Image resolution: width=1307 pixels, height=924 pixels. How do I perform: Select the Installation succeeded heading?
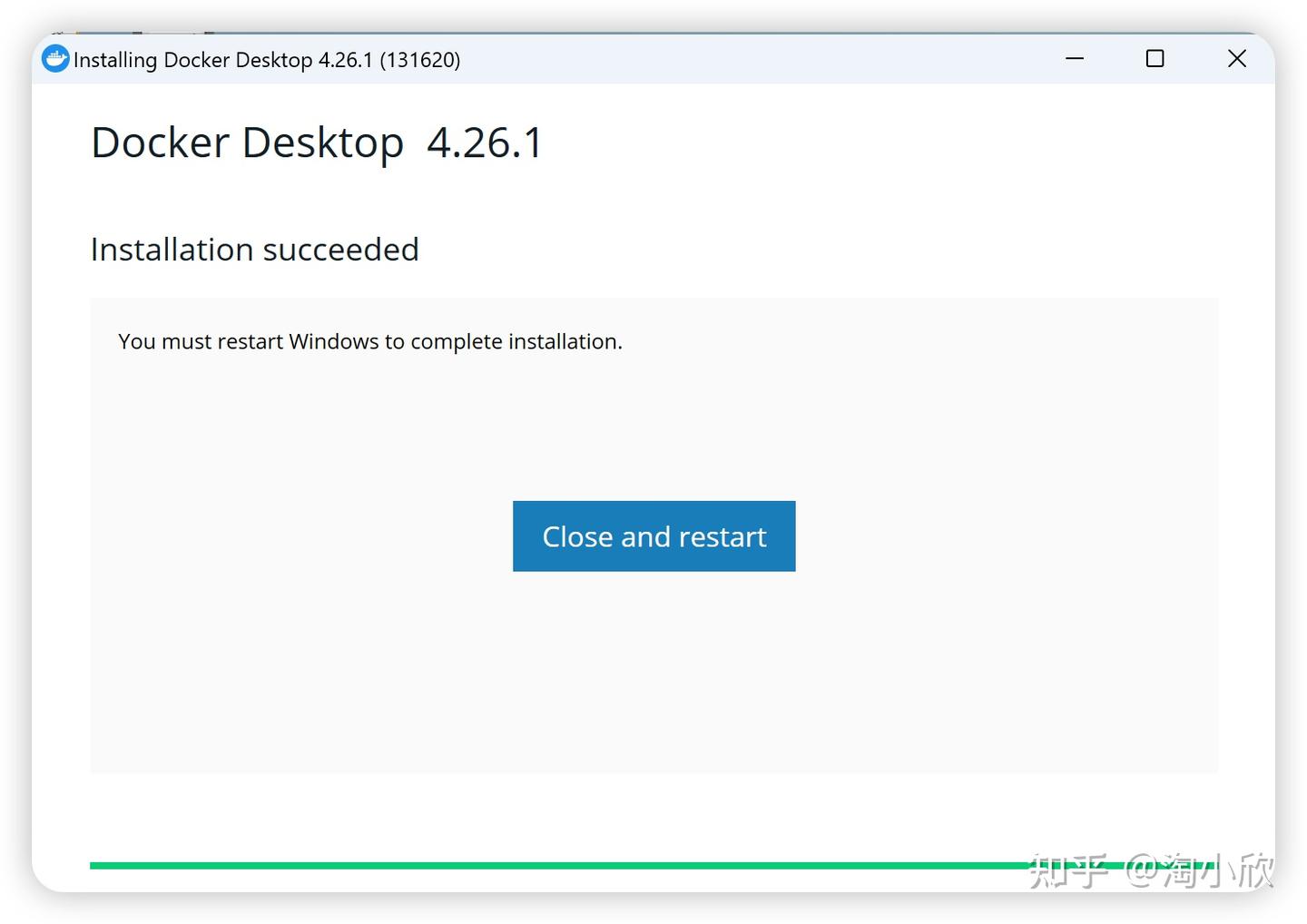[254, 250]
